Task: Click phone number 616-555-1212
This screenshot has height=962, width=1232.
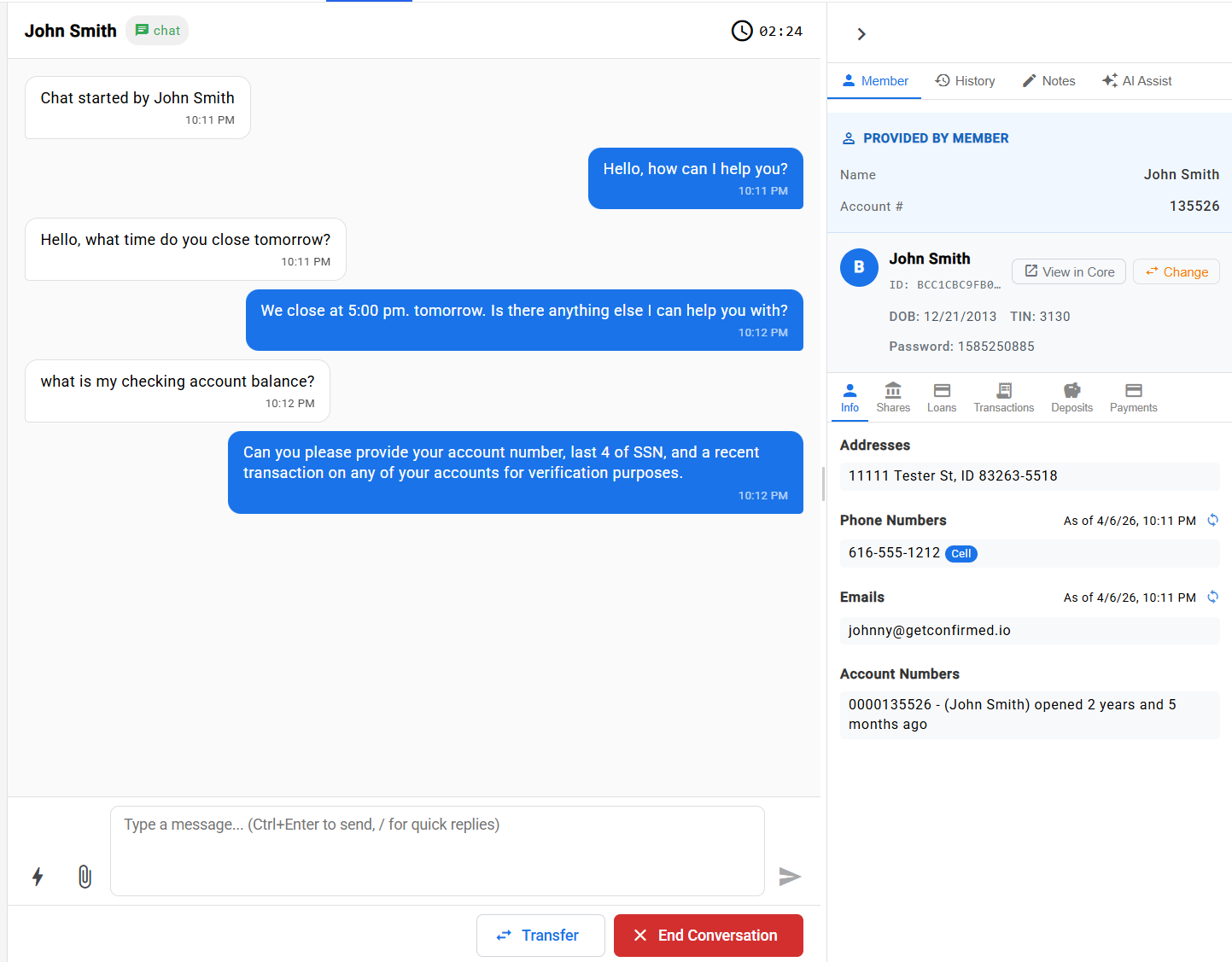Action: [894, 553]
